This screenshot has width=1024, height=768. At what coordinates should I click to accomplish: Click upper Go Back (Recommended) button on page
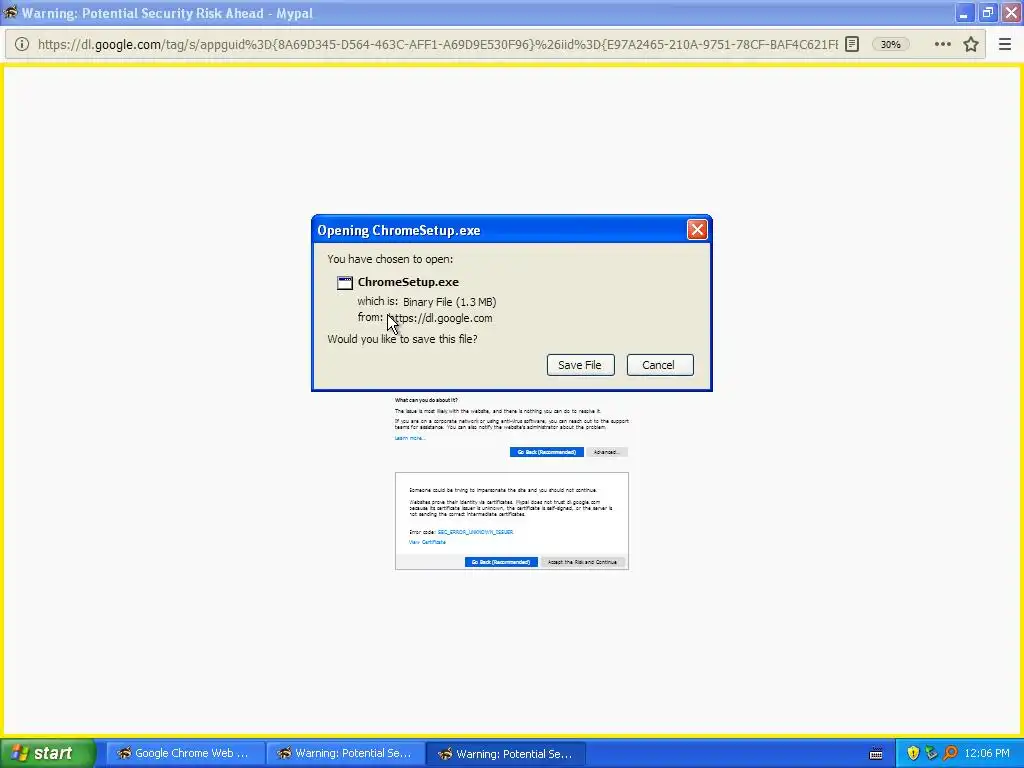point(547,452)
